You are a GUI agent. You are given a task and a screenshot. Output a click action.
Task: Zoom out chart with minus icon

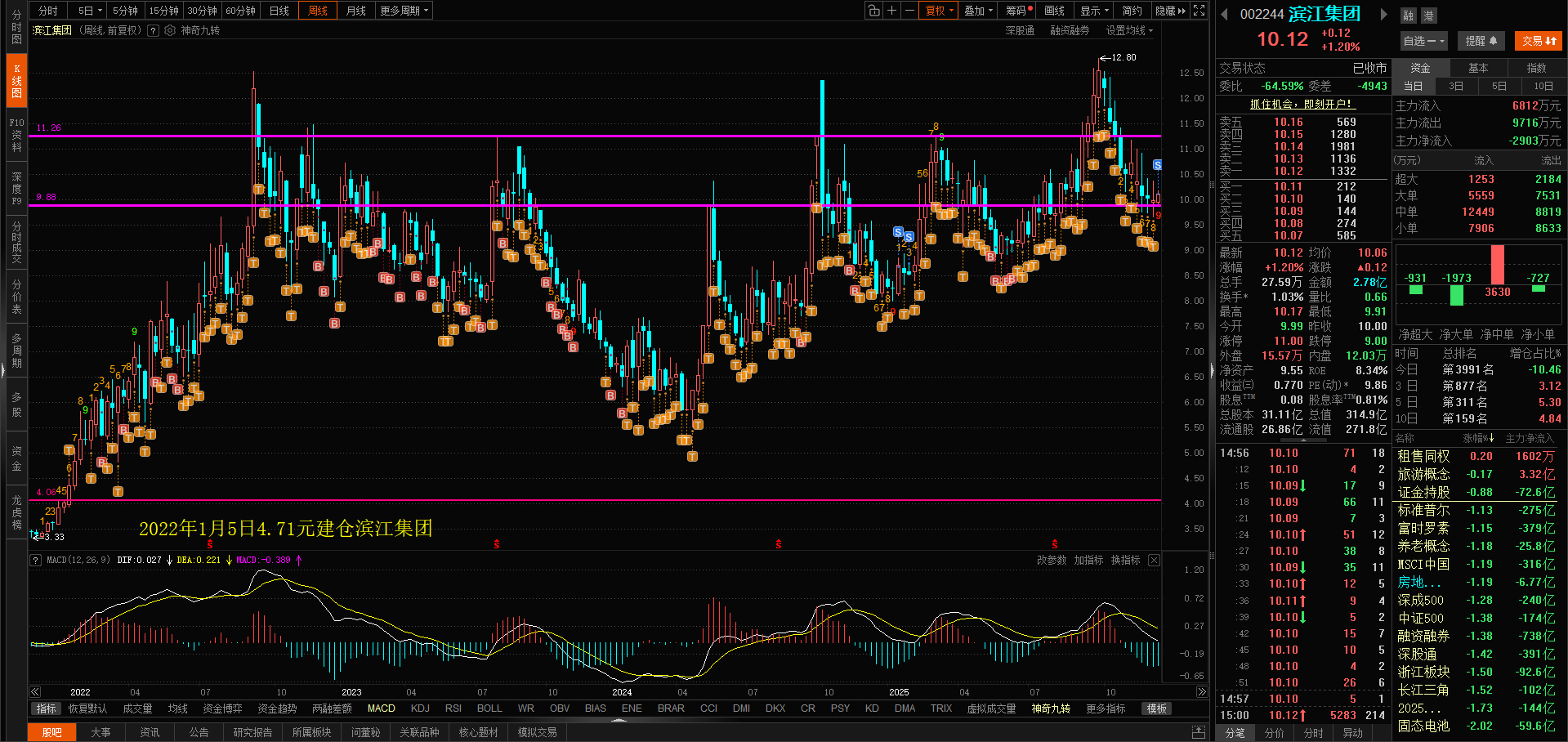point(909,11)
